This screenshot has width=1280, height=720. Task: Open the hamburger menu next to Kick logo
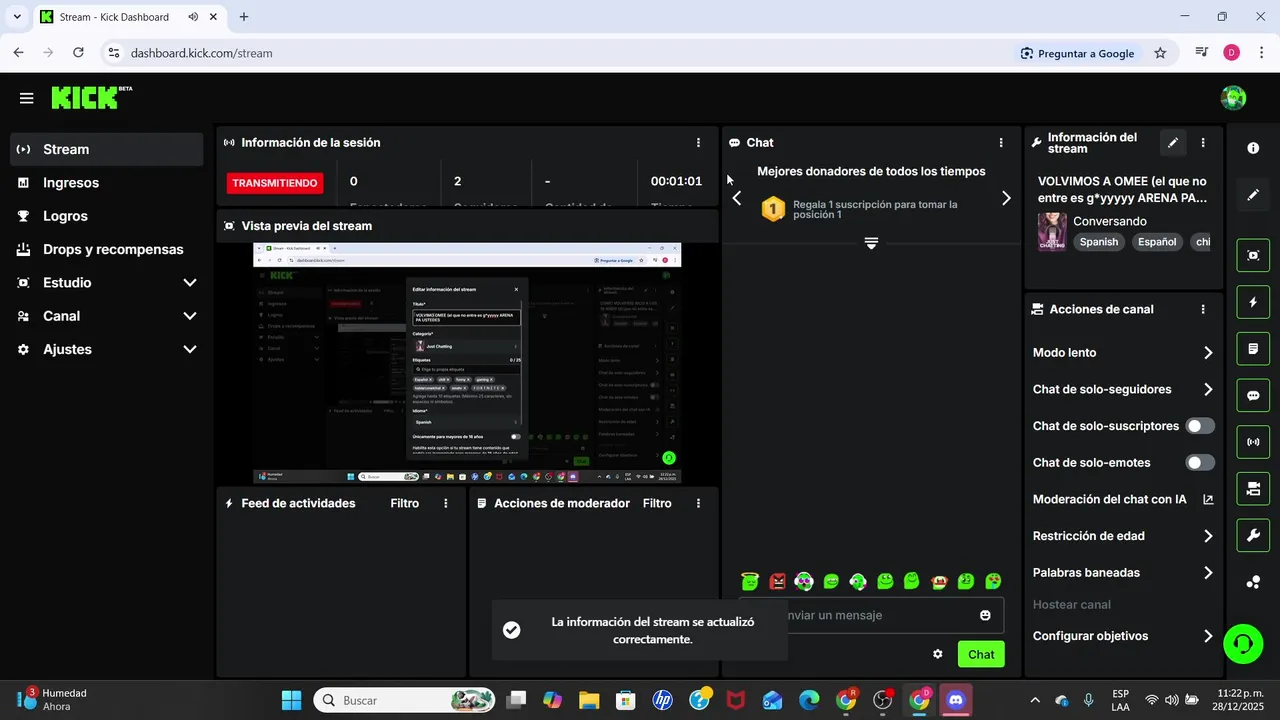tap(27, 98)
